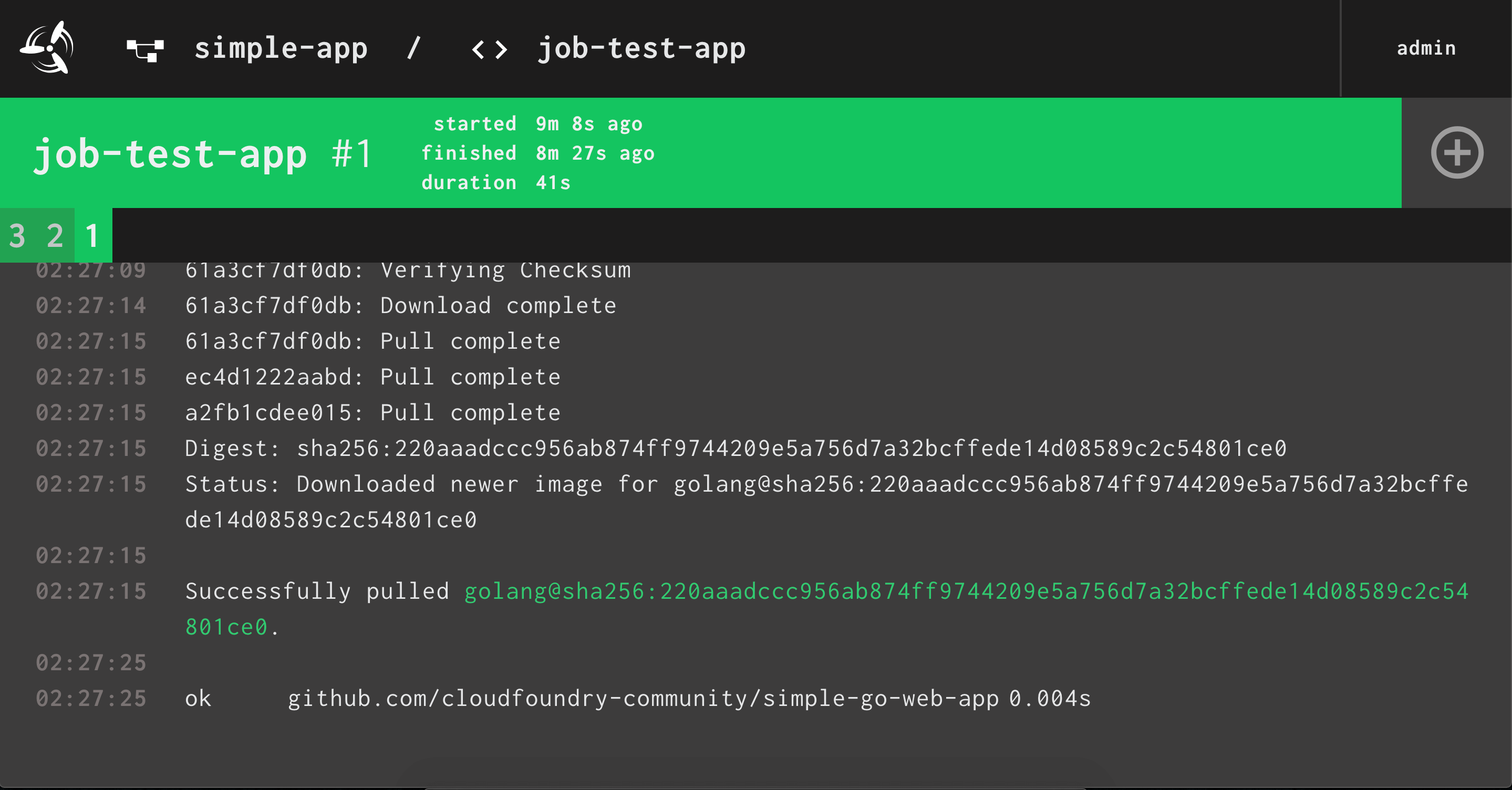Select the build 1 tab
Viewport: 1512px width, 790px height.
(92, 236)
